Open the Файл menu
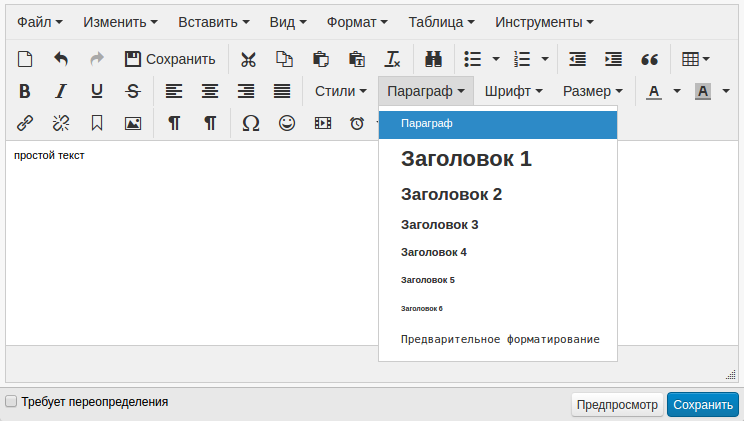Image resolution: width=744 pixels, height=421 pixels. [40, 22]
